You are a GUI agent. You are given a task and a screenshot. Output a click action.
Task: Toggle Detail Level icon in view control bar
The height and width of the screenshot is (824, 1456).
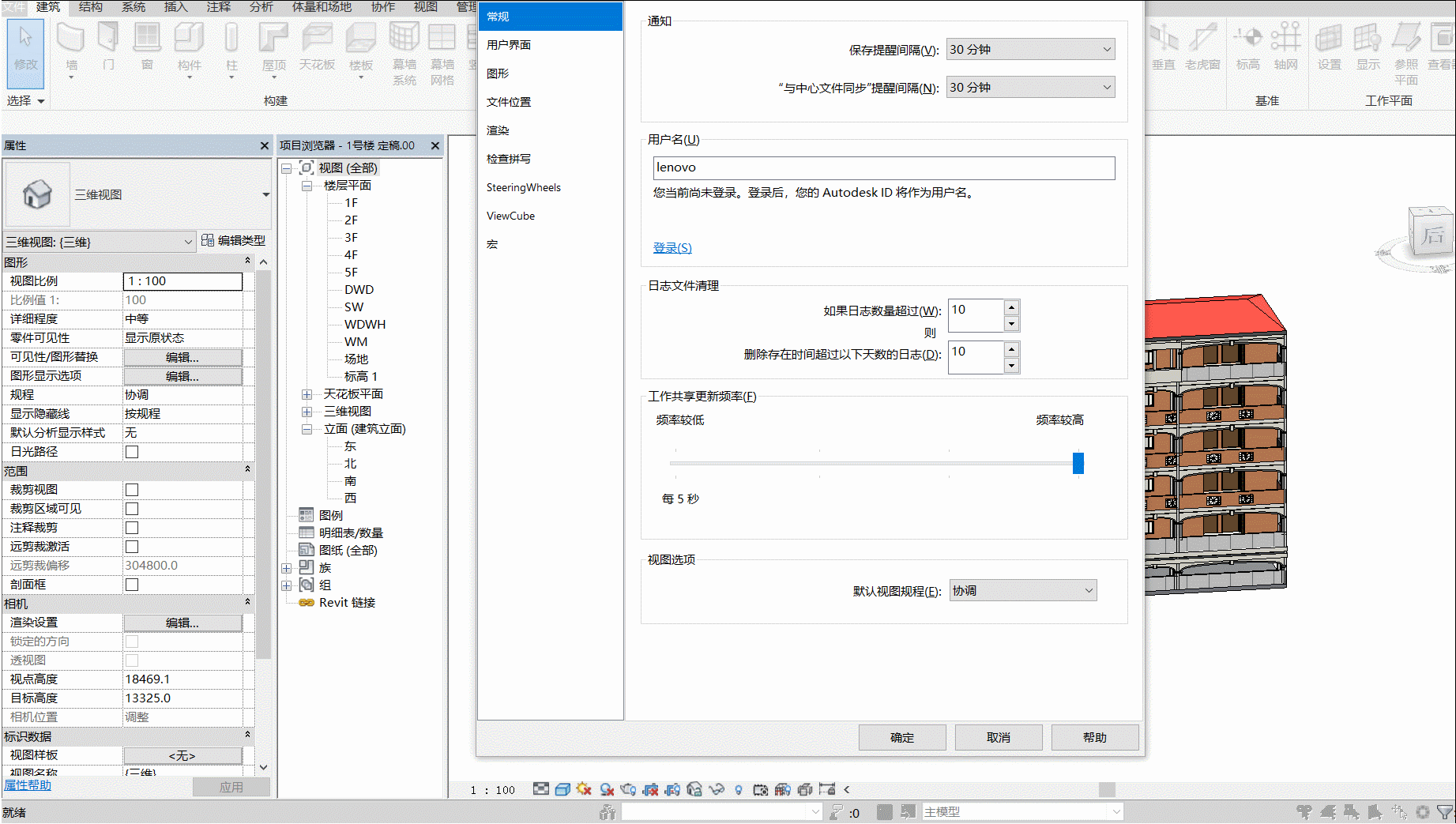click(540, 789)
